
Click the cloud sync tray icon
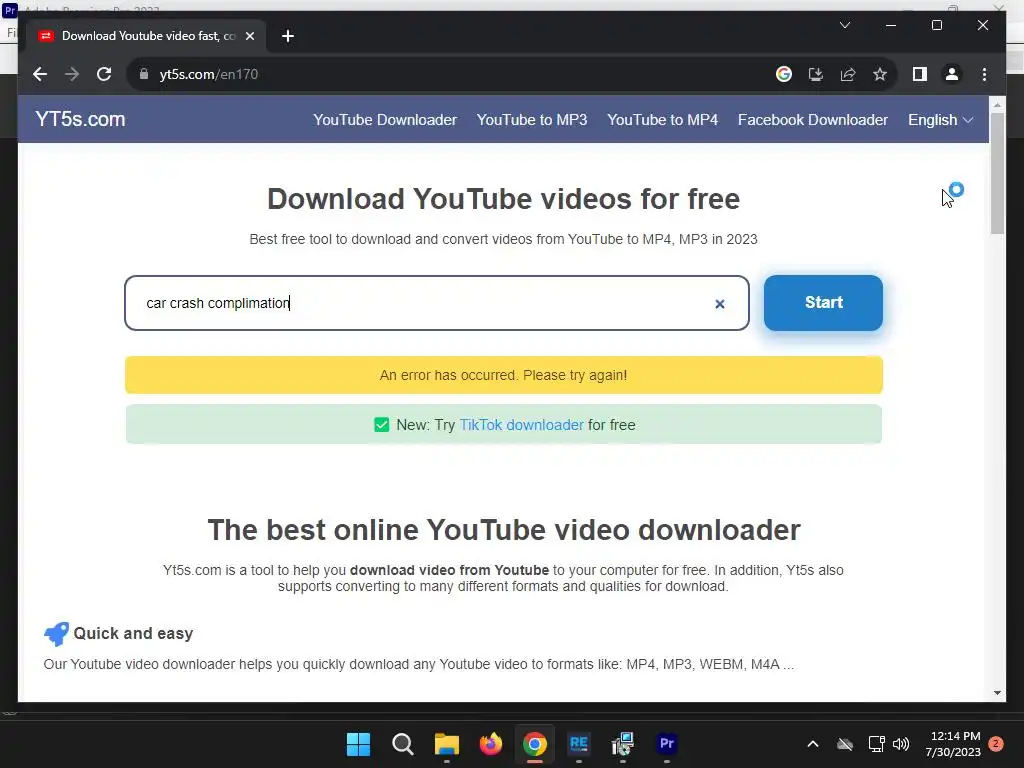point(844,744)
